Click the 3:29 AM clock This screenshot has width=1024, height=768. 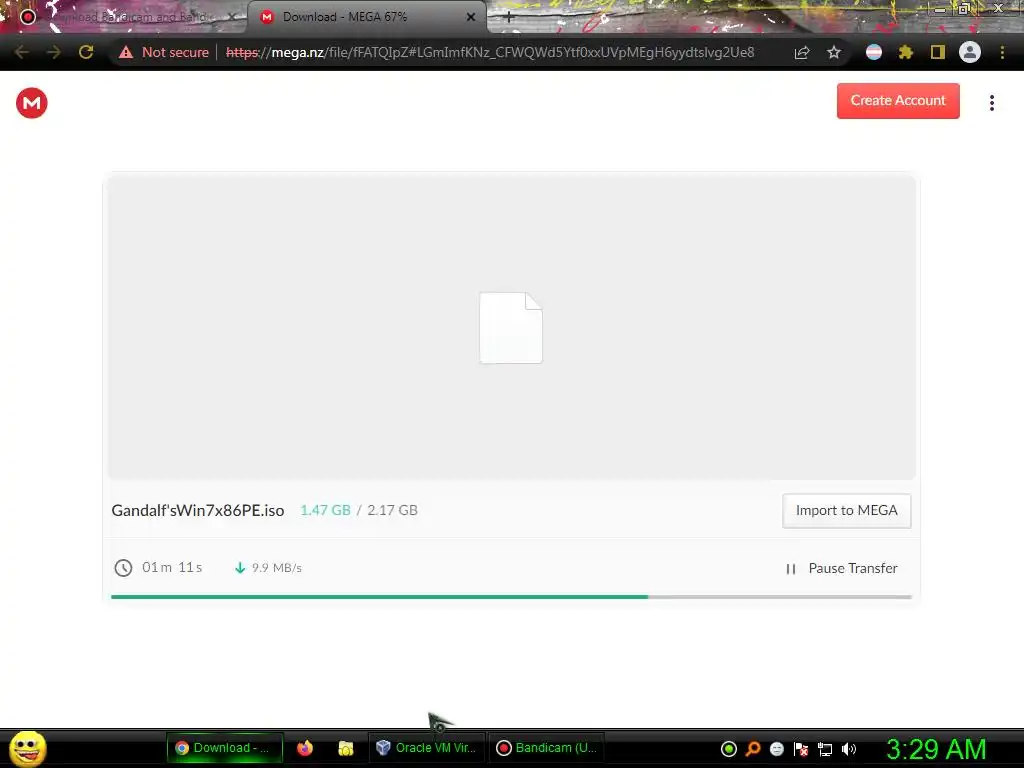pos(936,749)
